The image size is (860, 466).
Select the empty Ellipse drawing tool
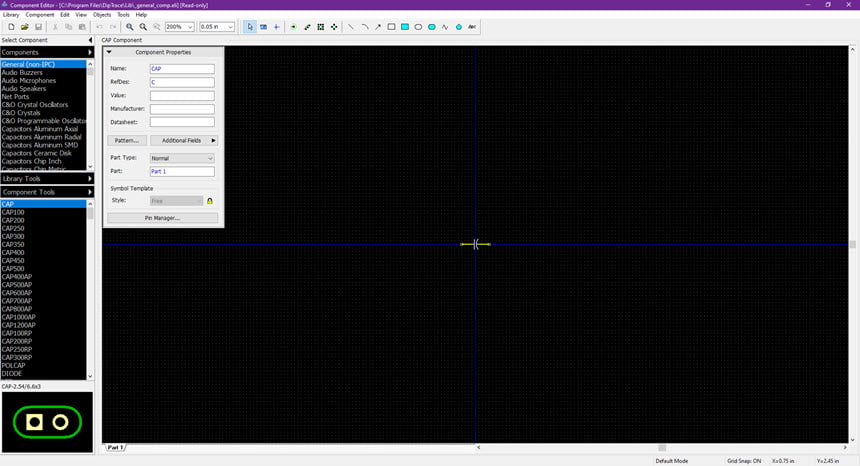click(418, 27)
